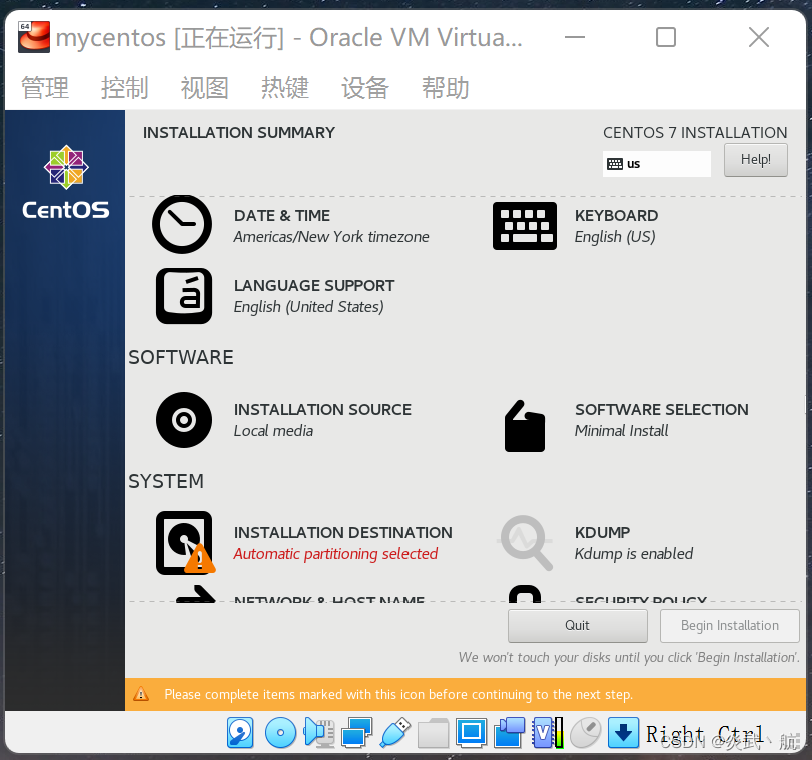Open LANGUAGE SUPPORT settings label
Image resolution: width=812 pixels, height=760 pixels.
(x=314, y=285)
